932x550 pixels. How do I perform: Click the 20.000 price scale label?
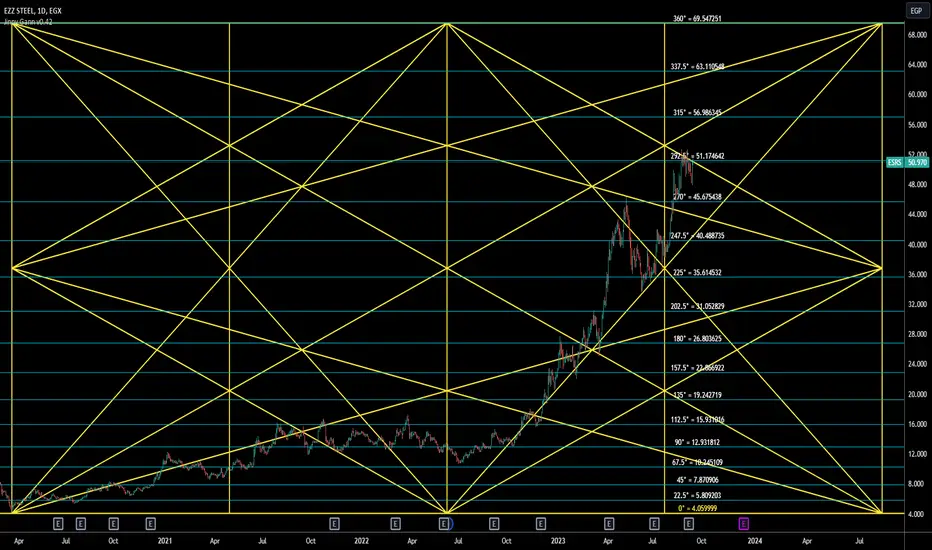[917, 394]
